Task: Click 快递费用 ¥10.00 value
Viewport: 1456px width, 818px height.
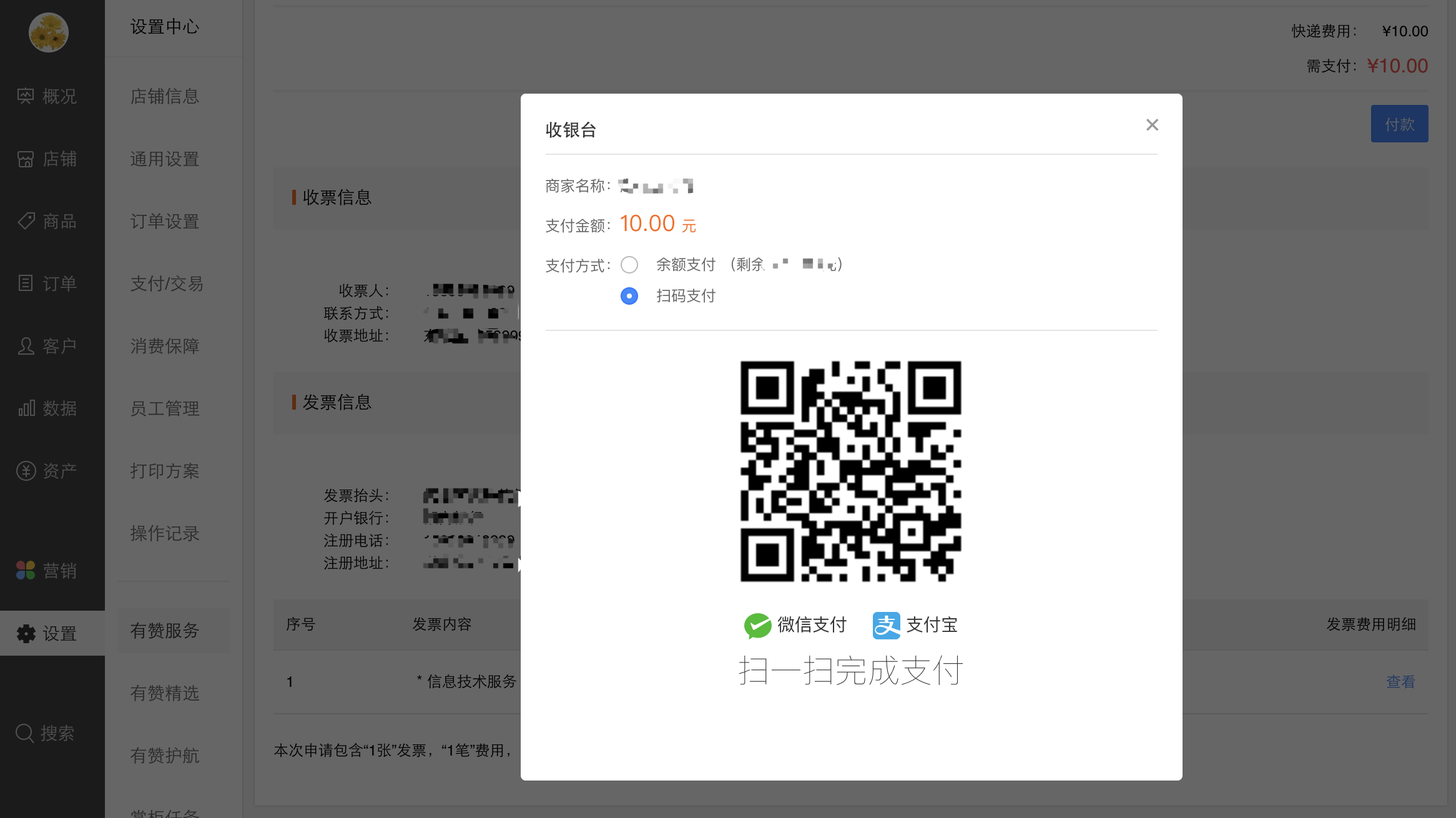Action: [1405, 31]
